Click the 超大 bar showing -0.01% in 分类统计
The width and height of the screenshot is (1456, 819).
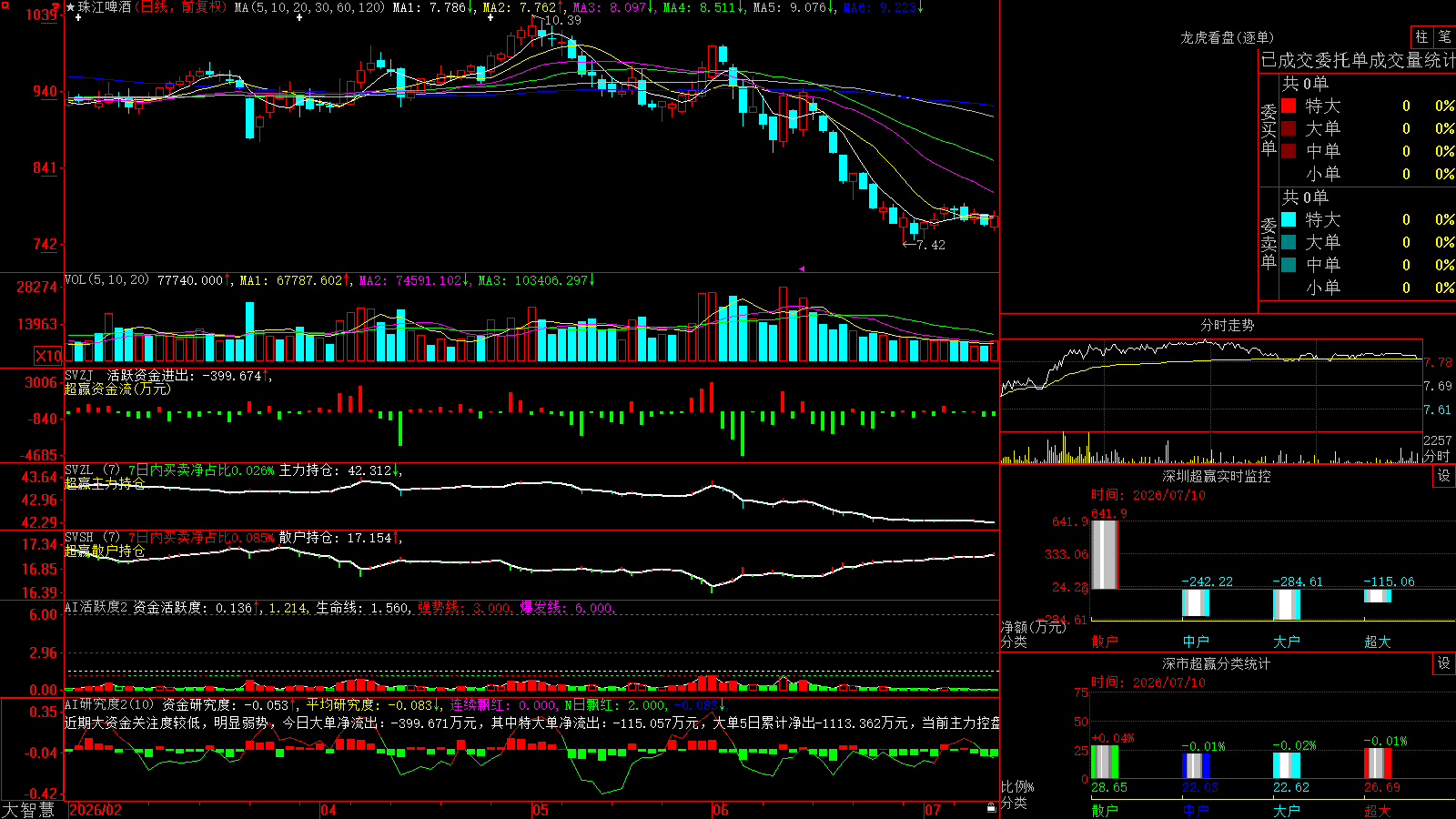(1378, 763)
